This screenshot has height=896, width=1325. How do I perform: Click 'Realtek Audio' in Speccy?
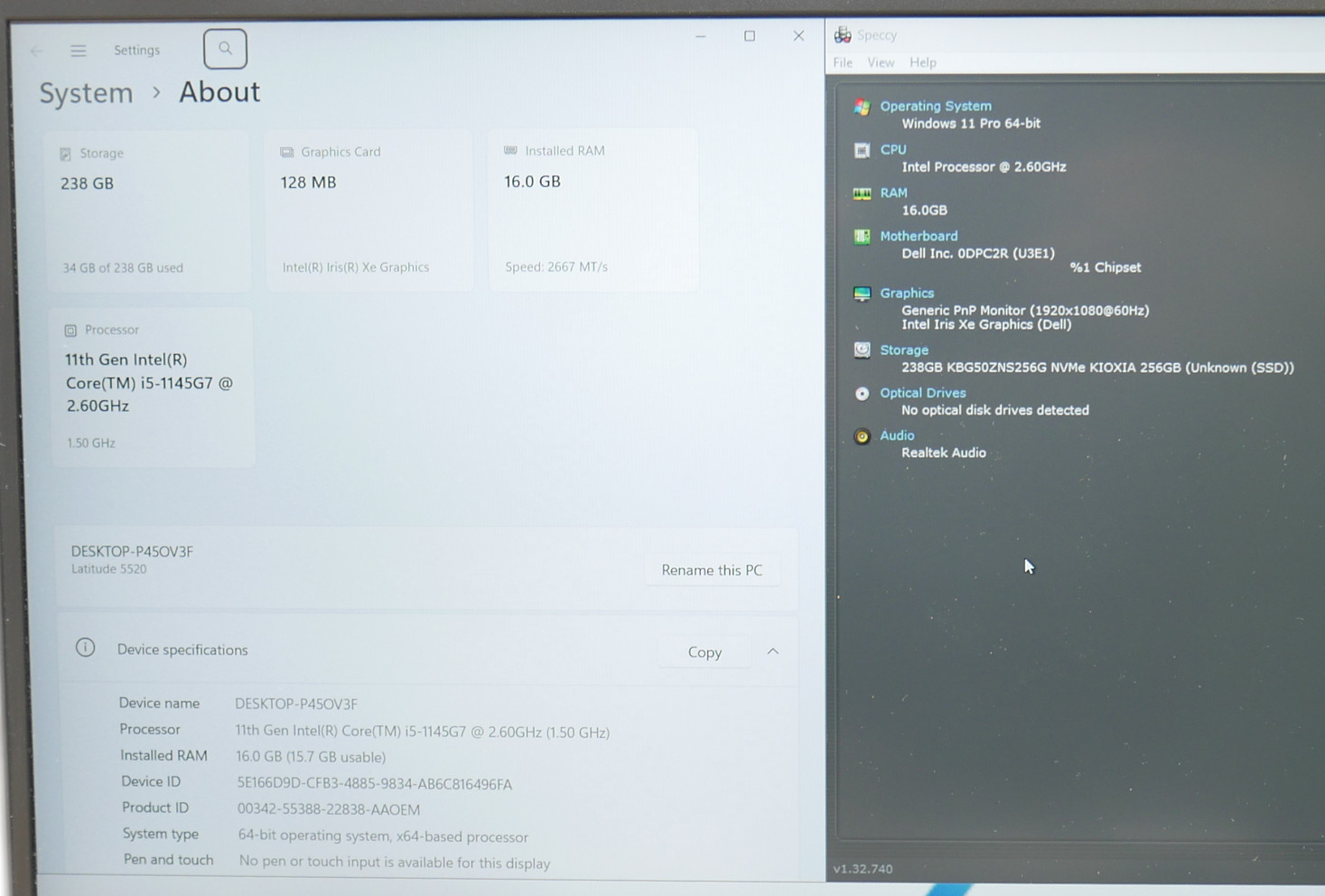(944, 453)
